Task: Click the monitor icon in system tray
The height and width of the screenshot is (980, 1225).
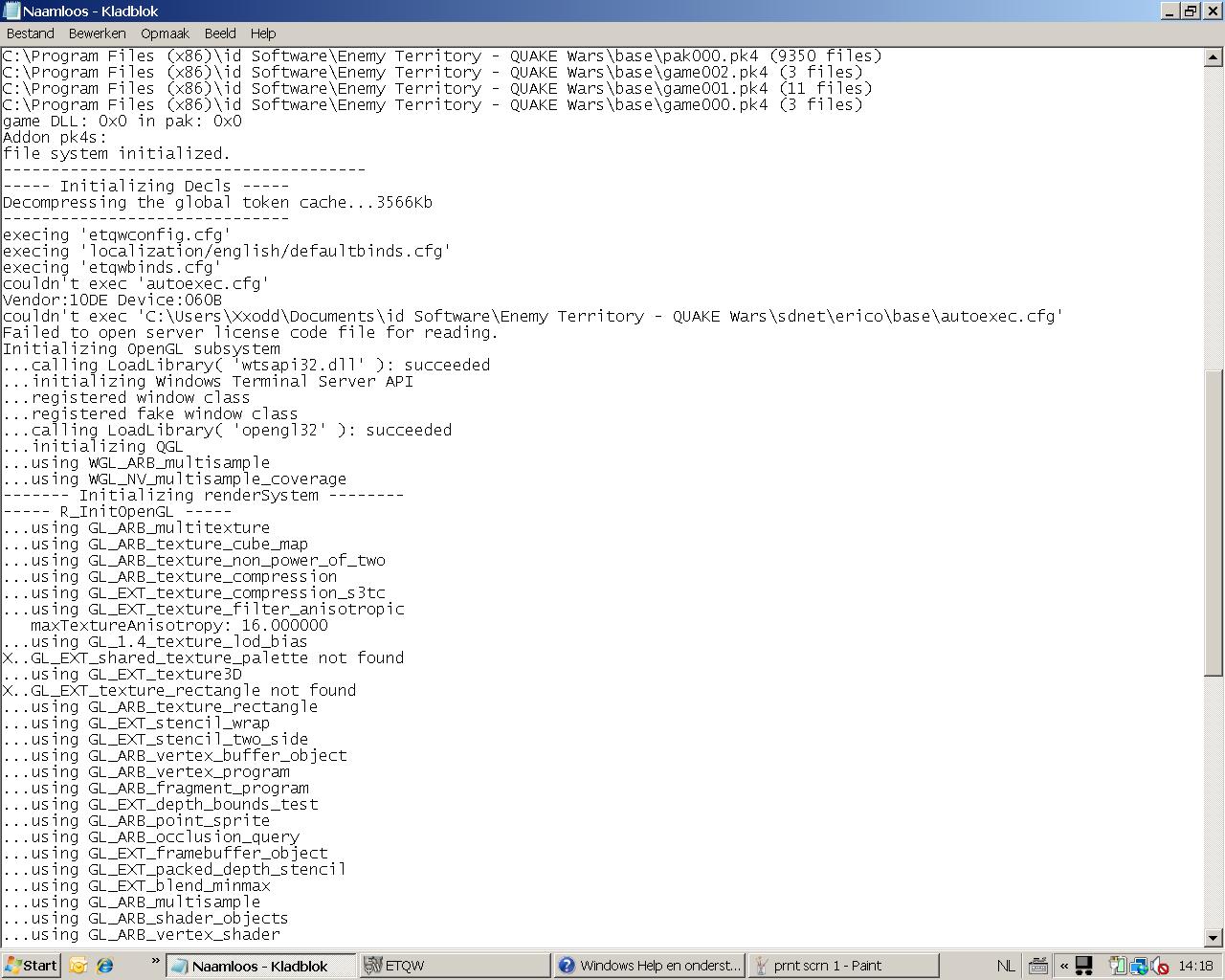Action: [1084, 966]
